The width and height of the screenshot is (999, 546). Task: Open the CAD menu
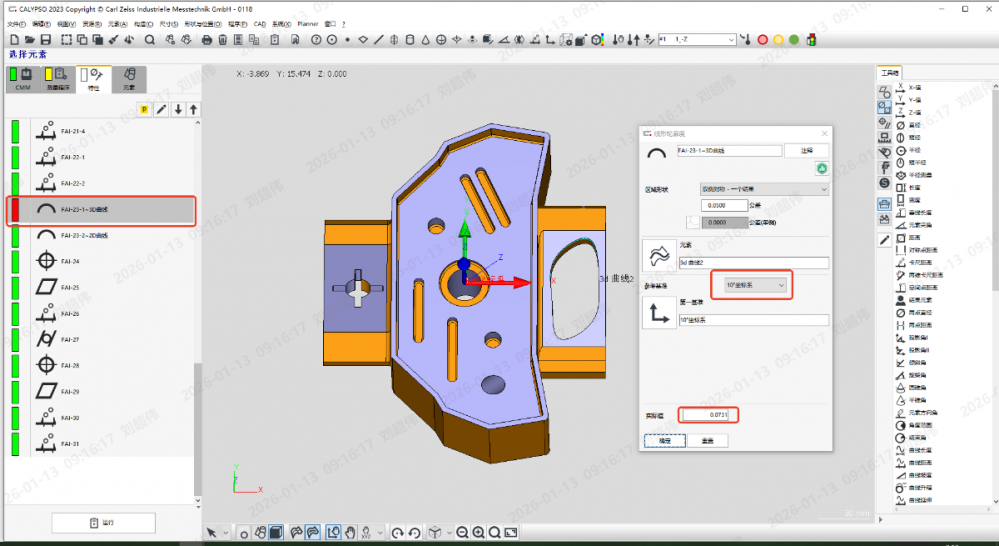tap(260, 23)
